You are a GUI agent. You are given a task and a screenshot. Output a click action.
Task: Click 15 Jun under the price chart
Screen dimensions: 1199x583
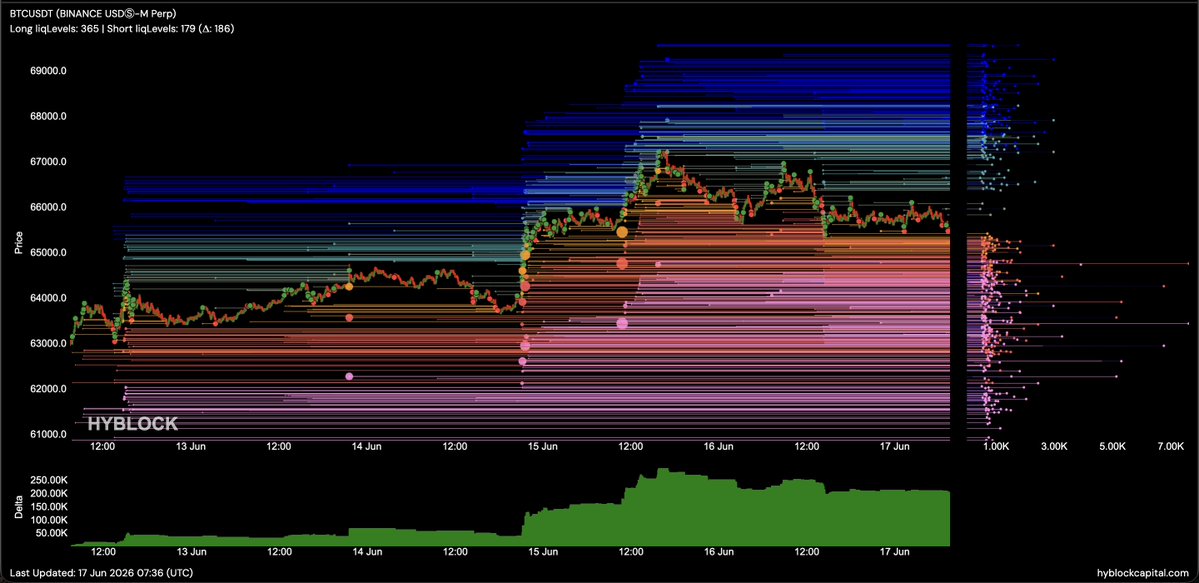[x=544, y=445]
